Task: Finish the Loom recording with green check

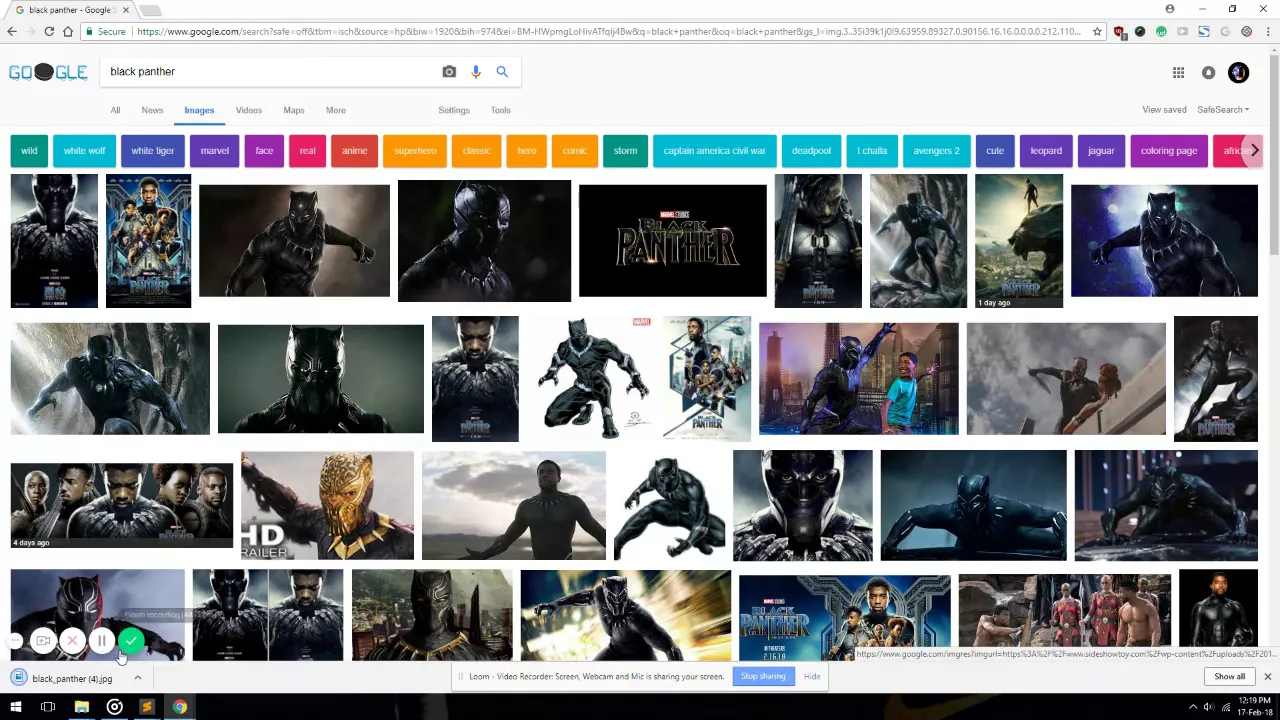Action: (x=131, y=641)
